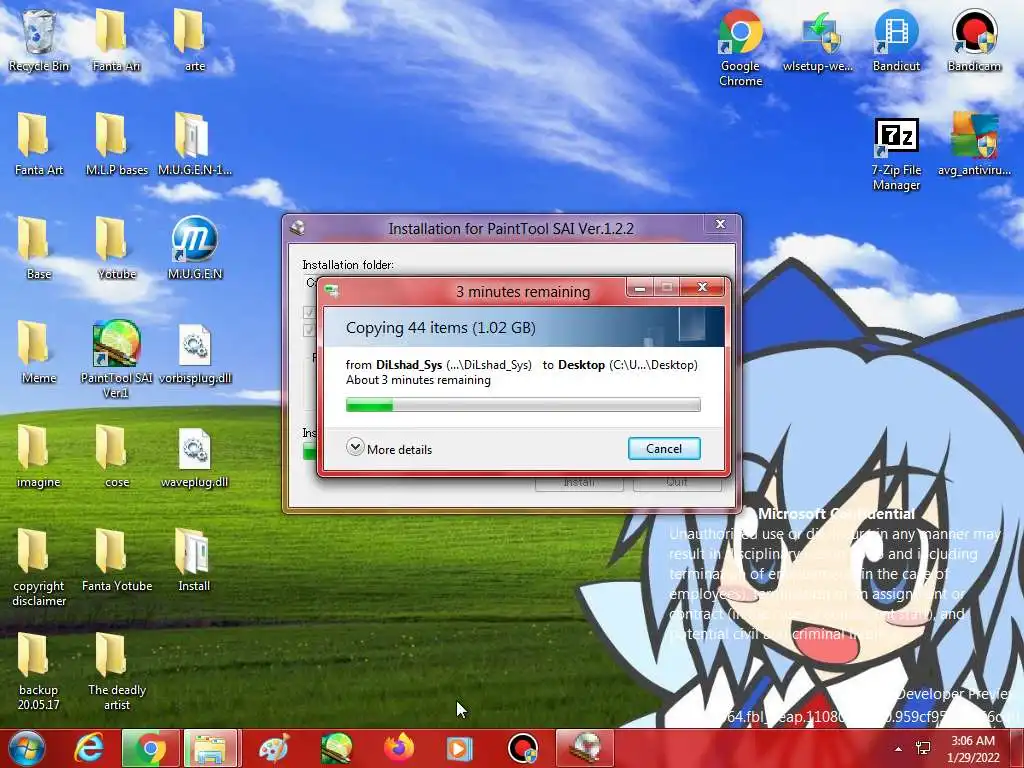Viewport: 1024px width, 768px height.
Task: Switch to Chrome taskbar button
Action: 150,748
